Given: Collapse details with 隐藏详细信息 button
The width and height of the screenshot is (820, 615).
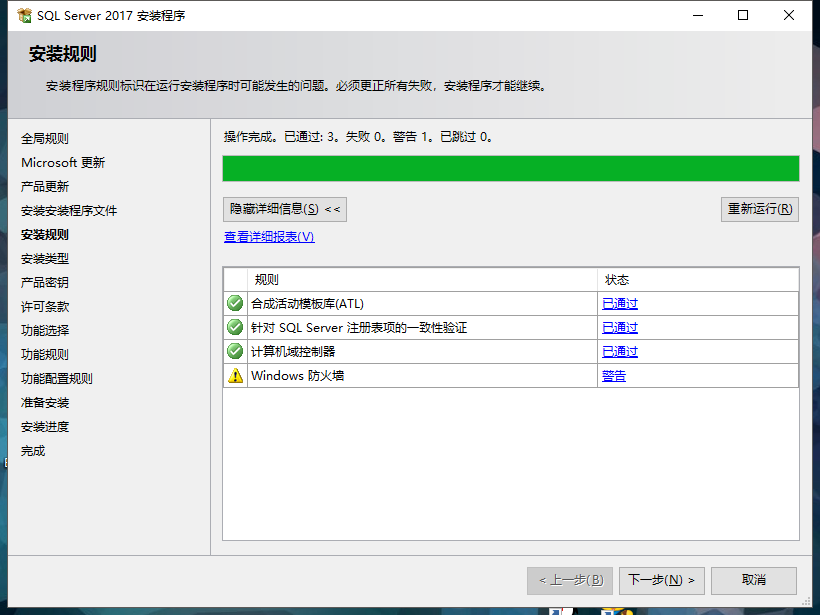Looking at the screenshot, I should click(285, 209).
